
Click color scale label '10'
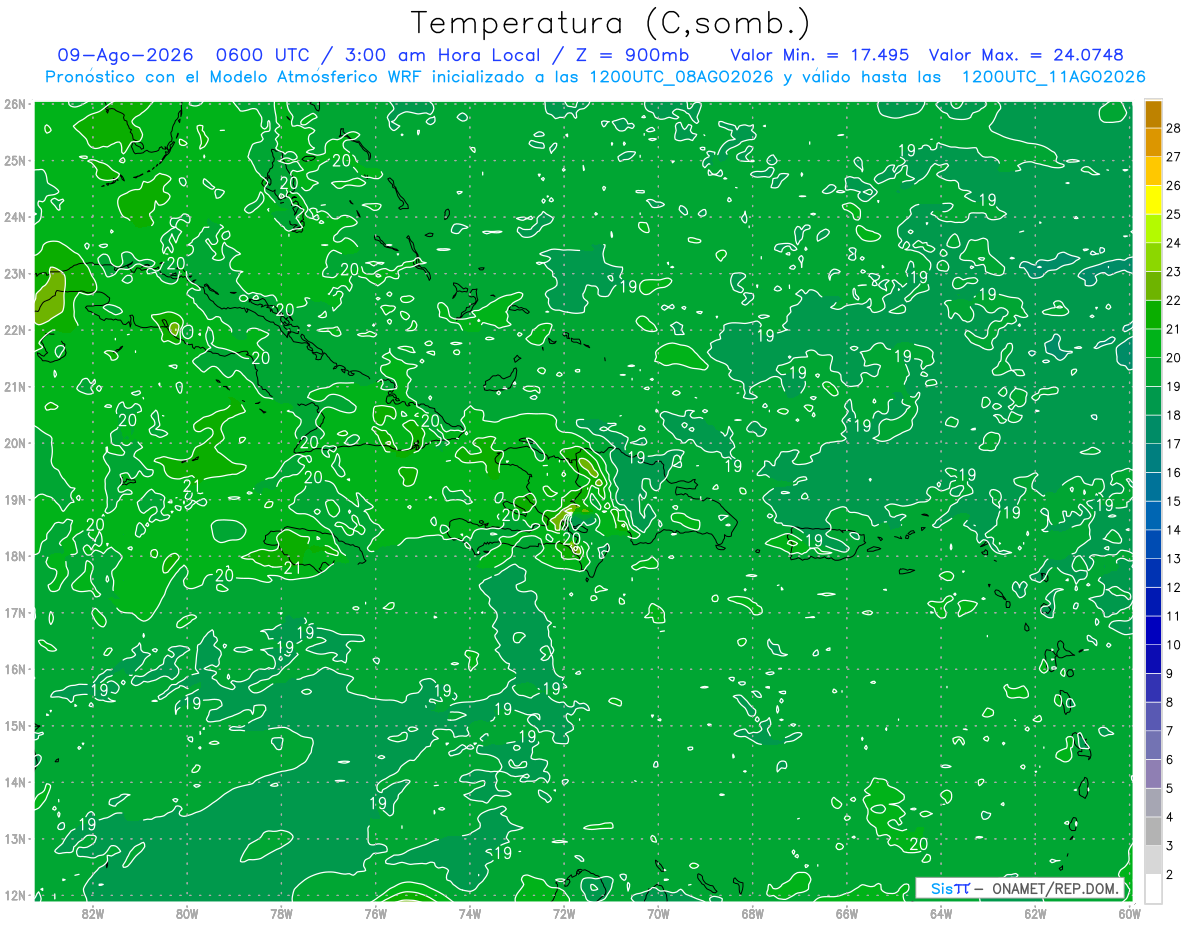click(1173, 644)
